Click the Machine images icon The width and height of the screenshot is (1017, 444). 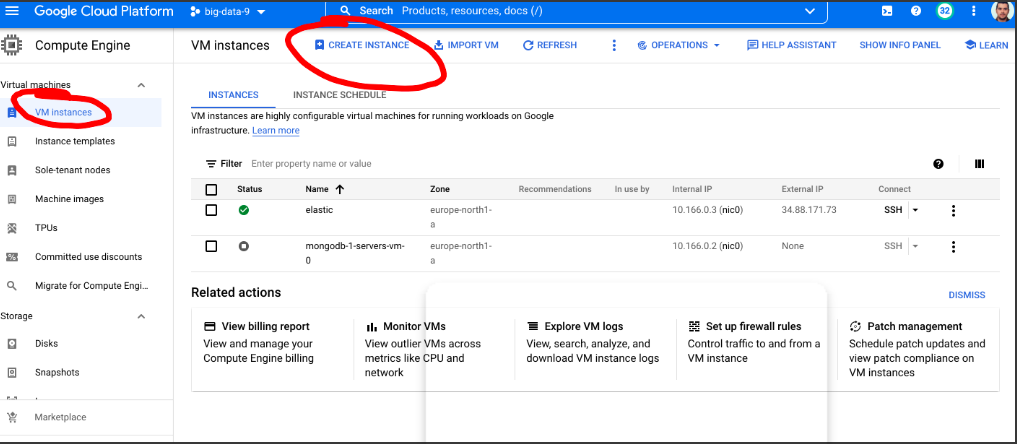(12, 199)
